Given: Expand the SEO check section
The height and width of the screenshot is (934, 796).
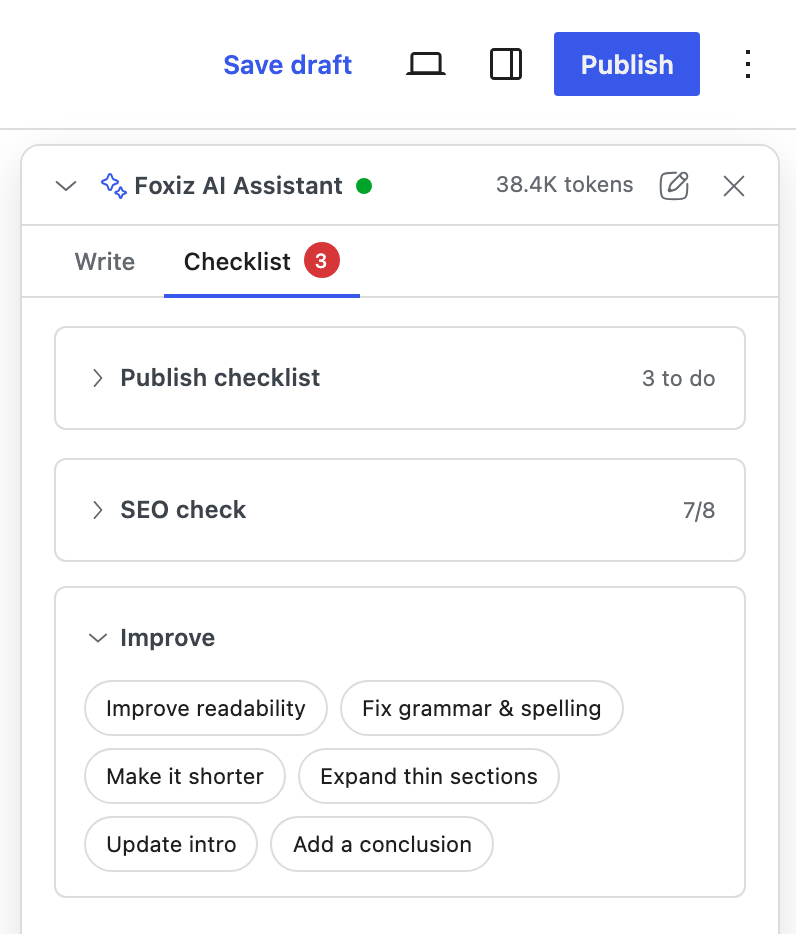Looking at the screenshot, I should coord(400,510).
